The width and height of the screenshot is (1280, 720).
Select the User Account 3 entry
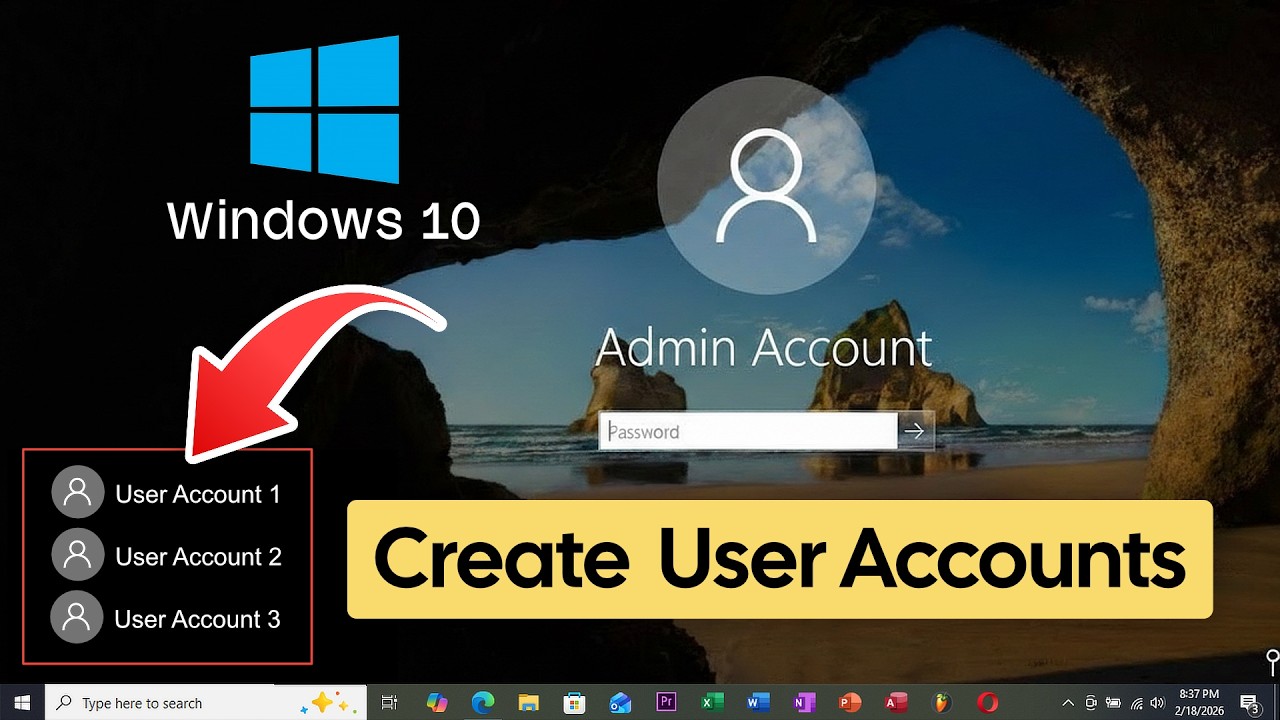point(166,618)
